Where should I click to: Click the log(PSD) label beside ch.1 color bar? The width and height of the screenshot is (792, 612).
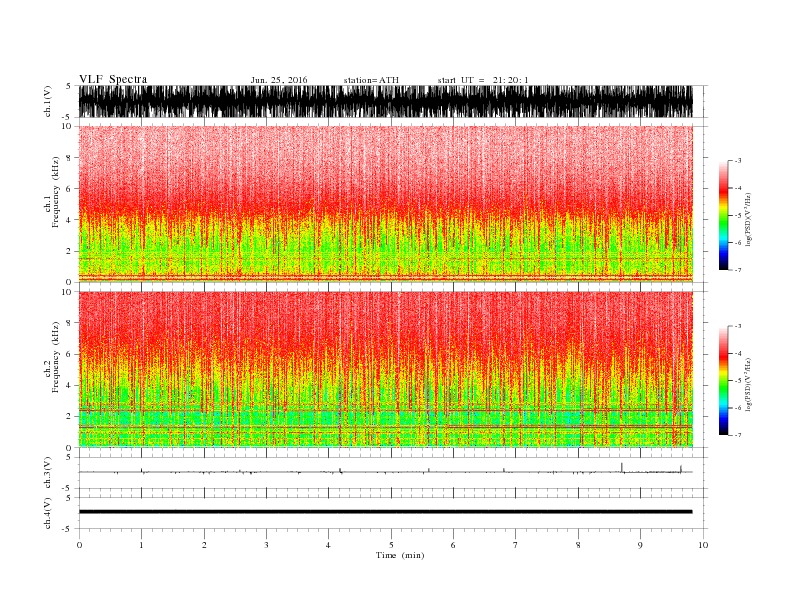coord(748,219)
